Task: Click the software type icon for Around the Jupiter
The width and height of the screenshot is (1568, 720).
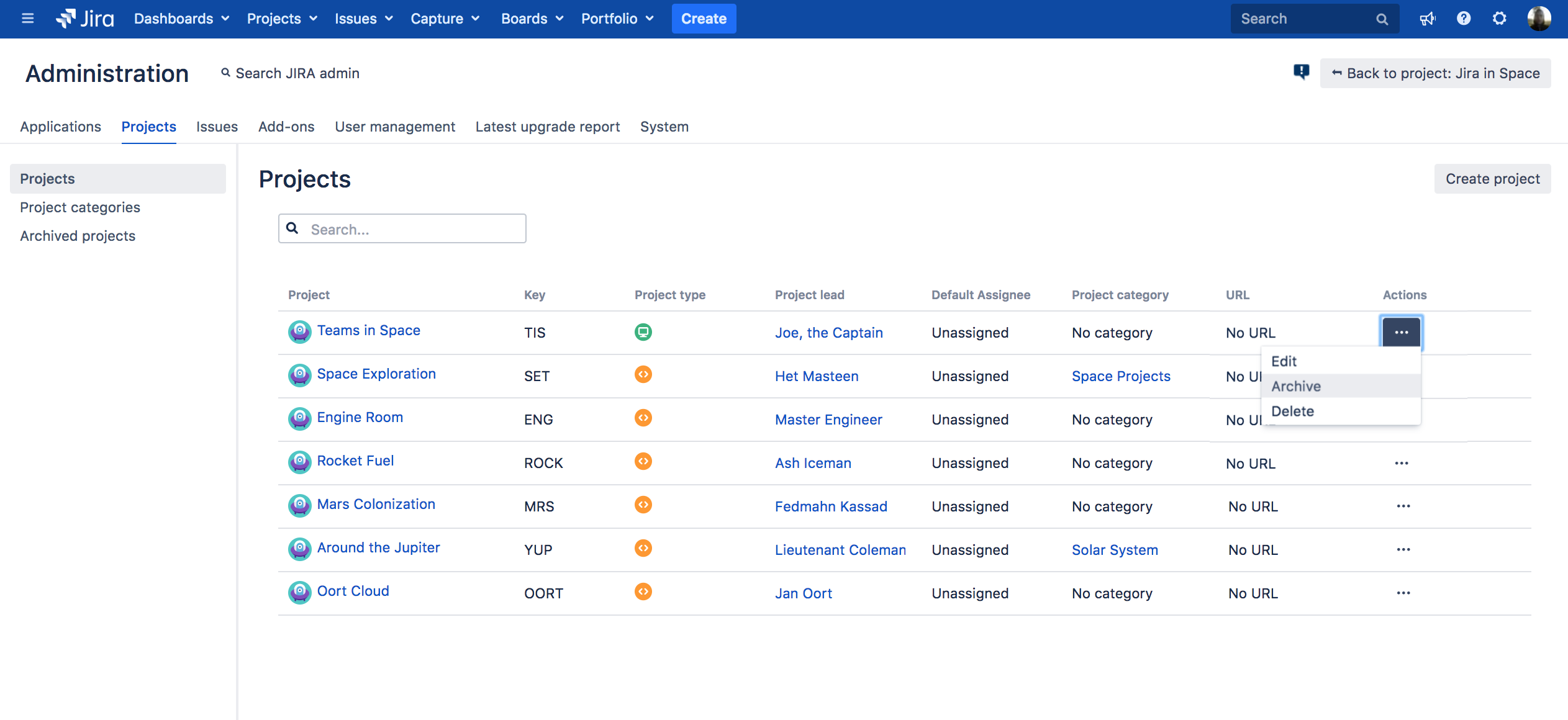Action: (x=643, y=548)
